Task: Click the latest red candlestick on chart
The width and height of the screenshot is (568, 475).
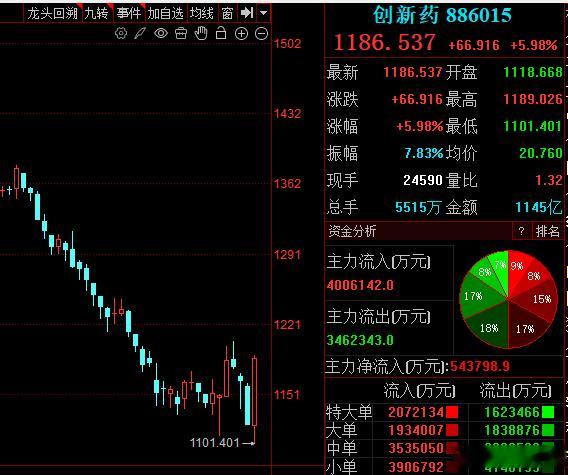Action: coord(255,391)
